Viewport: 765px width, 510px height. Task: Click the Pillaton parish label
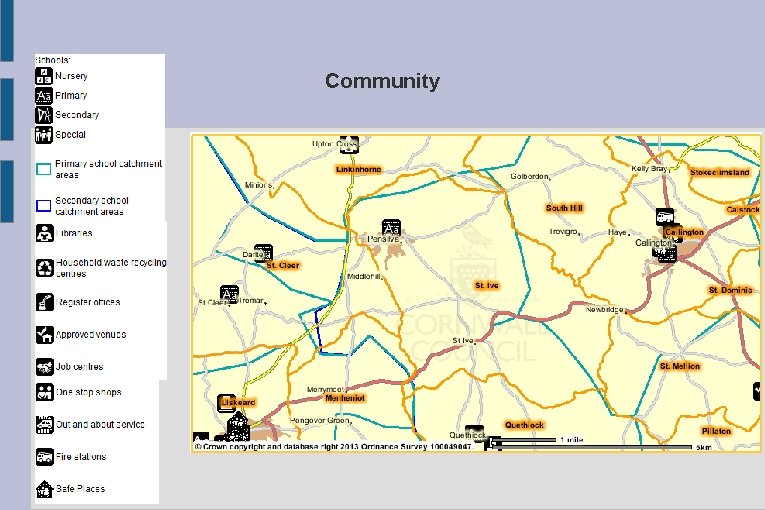716,431
